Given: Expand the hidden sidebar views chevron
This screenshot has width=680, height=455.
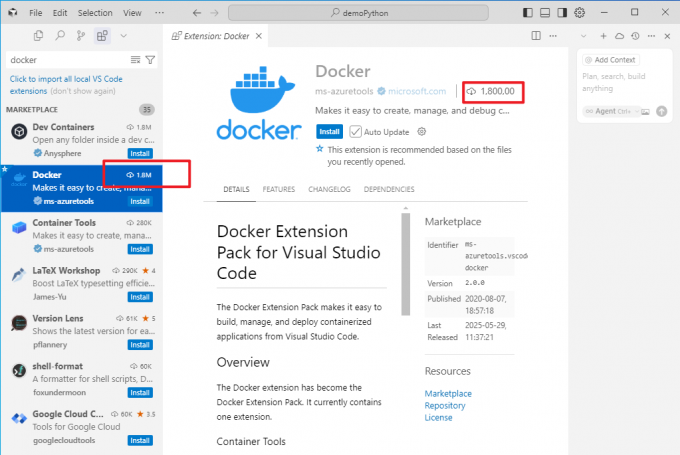Looking at the screenshot, I should click(124, 36).
